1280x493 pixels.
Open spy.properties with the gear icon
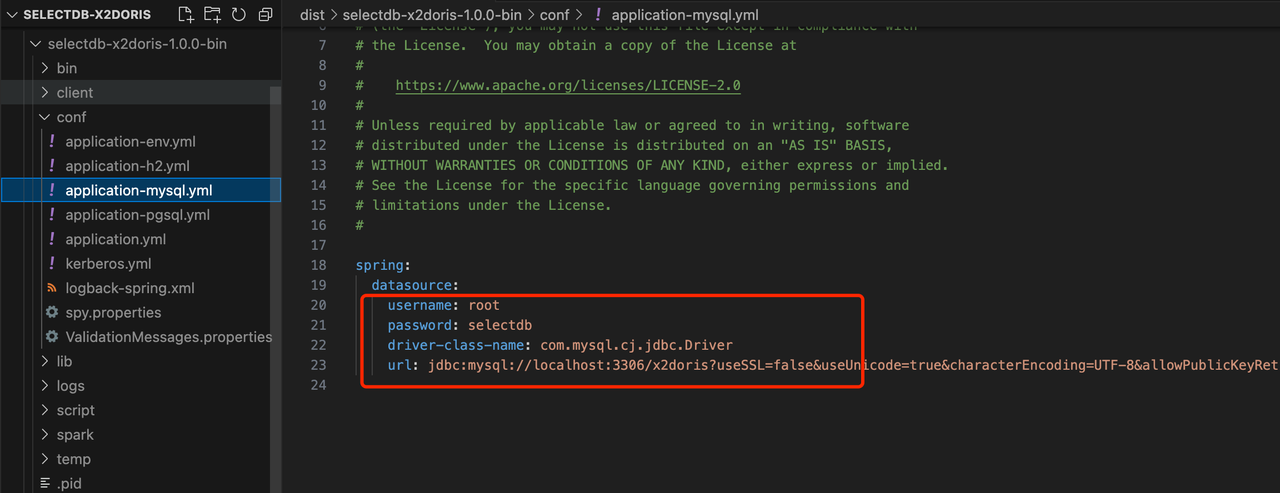click(113, 312)
